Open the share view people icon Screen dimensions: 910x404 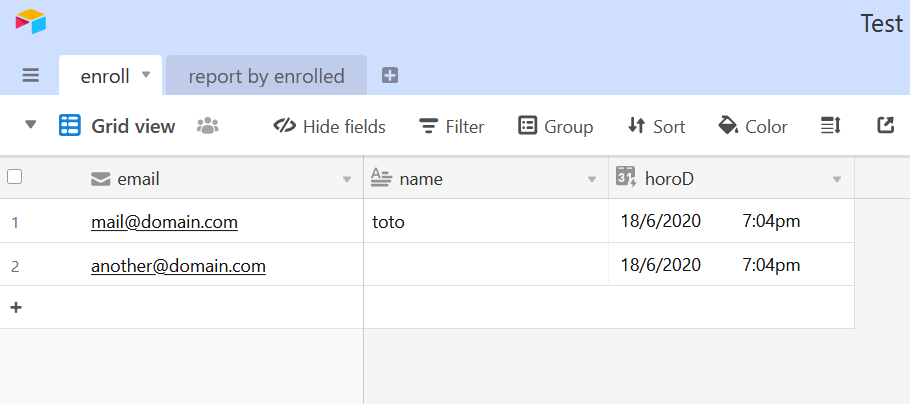coord(208,126)
